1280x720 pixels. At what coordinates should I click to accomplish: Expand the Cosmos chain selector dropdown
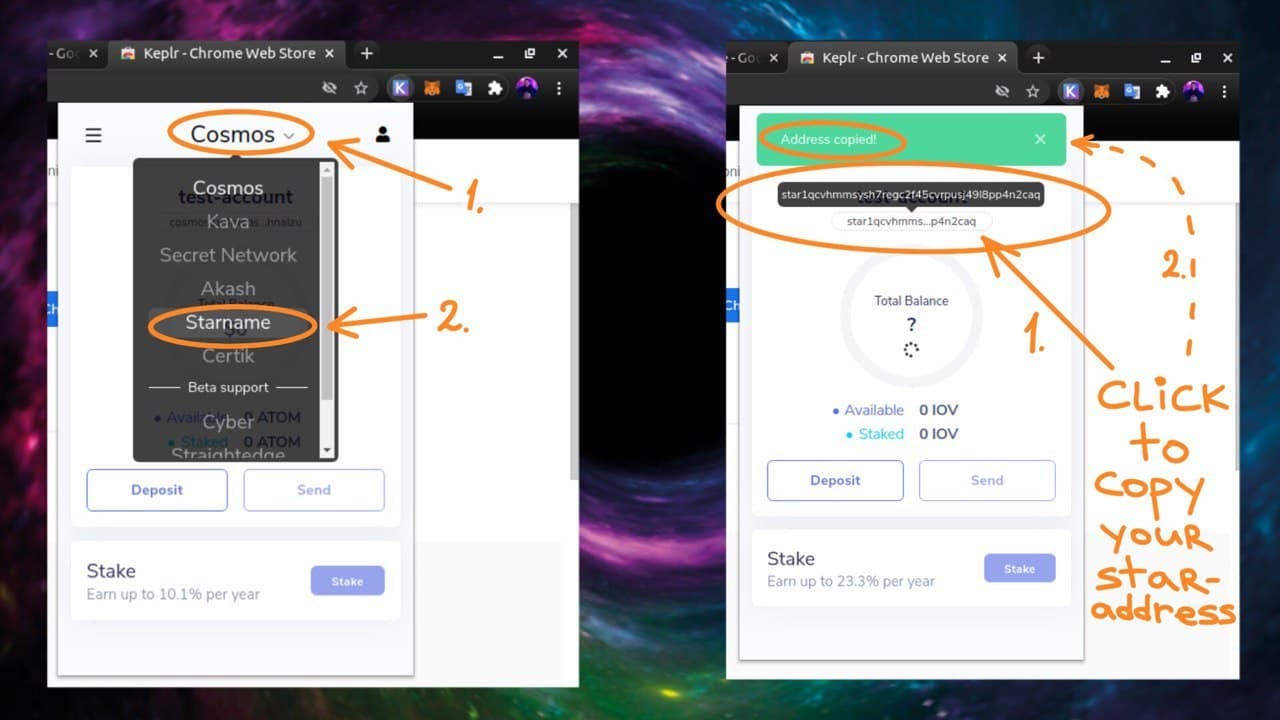[x=242, y=134]
